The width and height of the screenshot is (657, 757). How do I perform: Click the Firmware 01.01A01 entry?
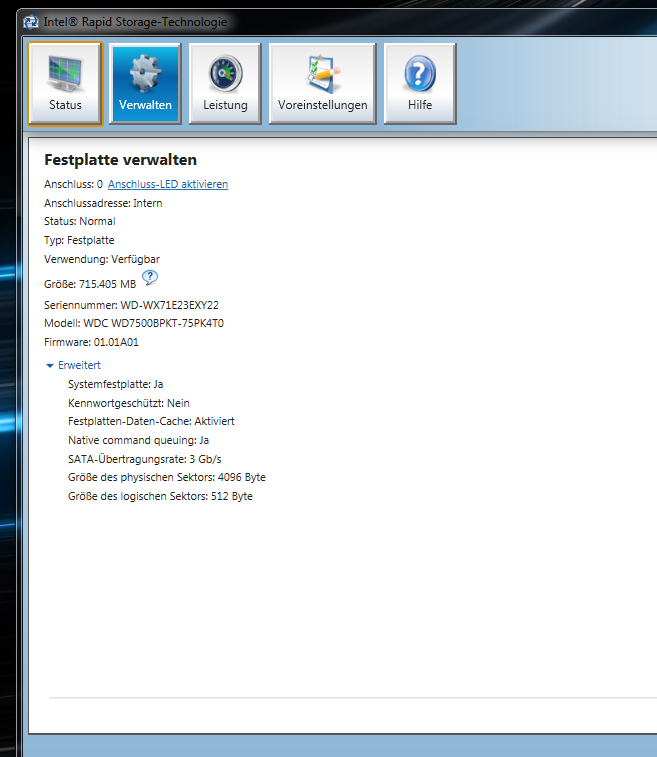click(x=91, y=342)
